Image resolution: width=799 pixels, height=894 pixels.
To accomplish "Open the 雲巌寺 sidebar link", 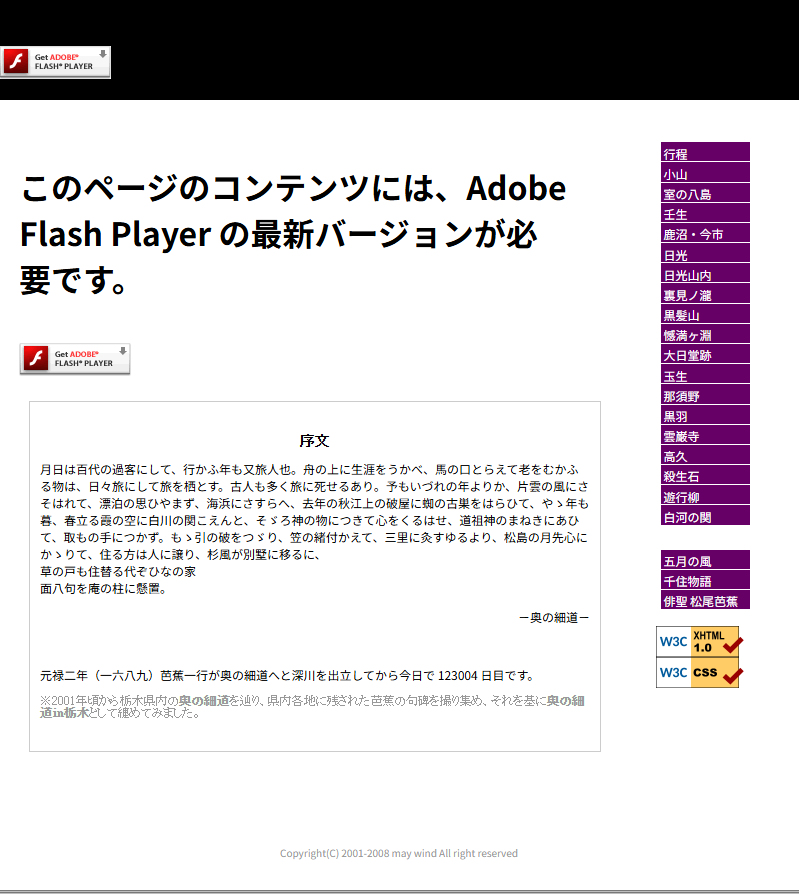I will coord(704,436).
